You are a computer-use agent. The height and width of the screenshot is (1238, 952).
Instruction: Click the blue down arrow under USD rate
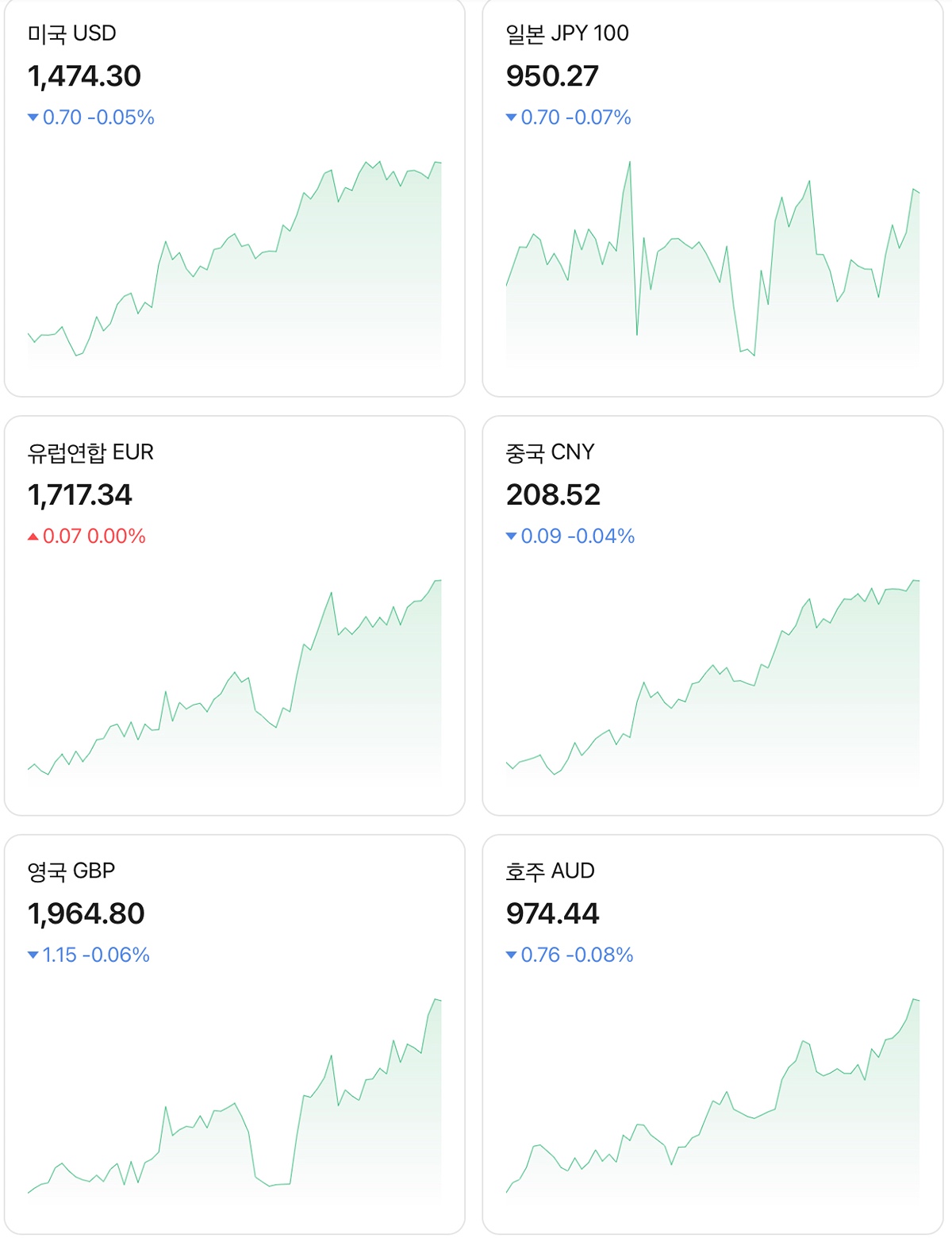(x=33, y=117)
